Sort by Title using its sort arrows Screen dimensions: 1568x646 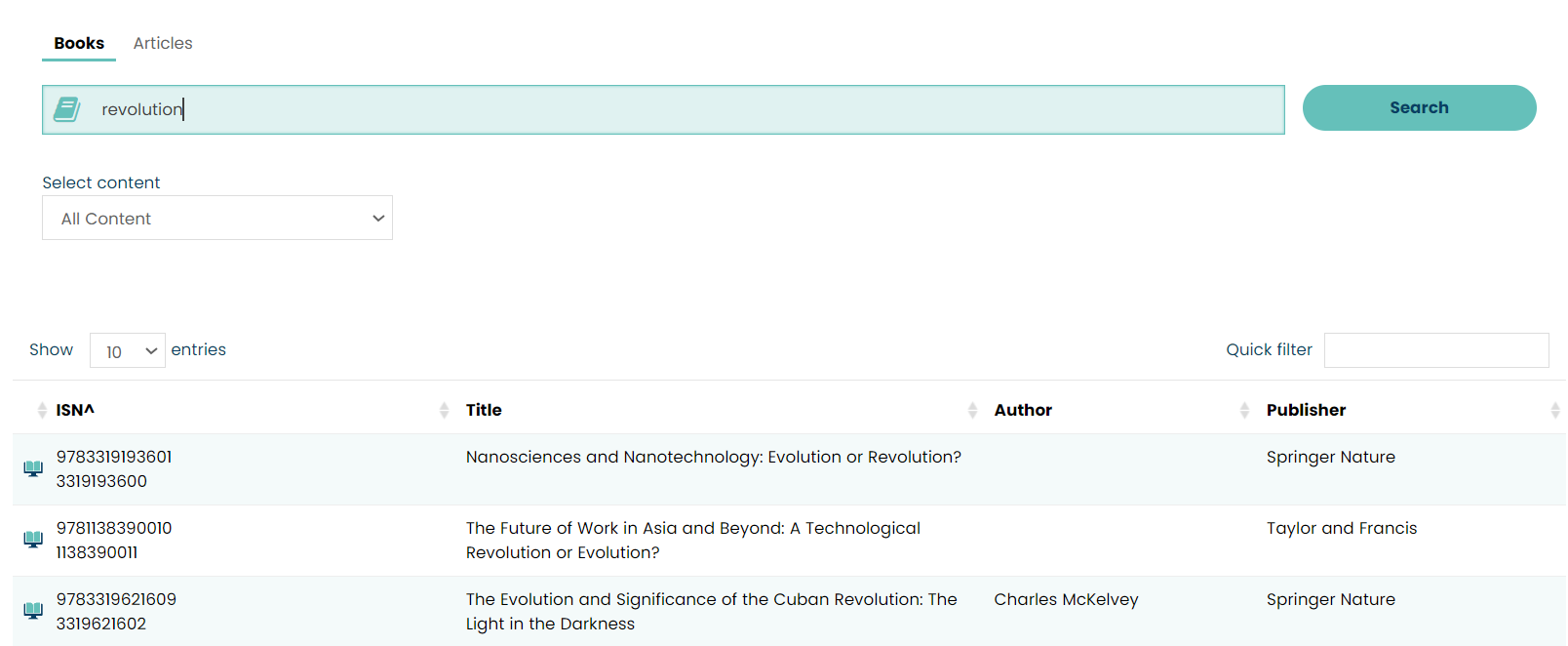444,410
